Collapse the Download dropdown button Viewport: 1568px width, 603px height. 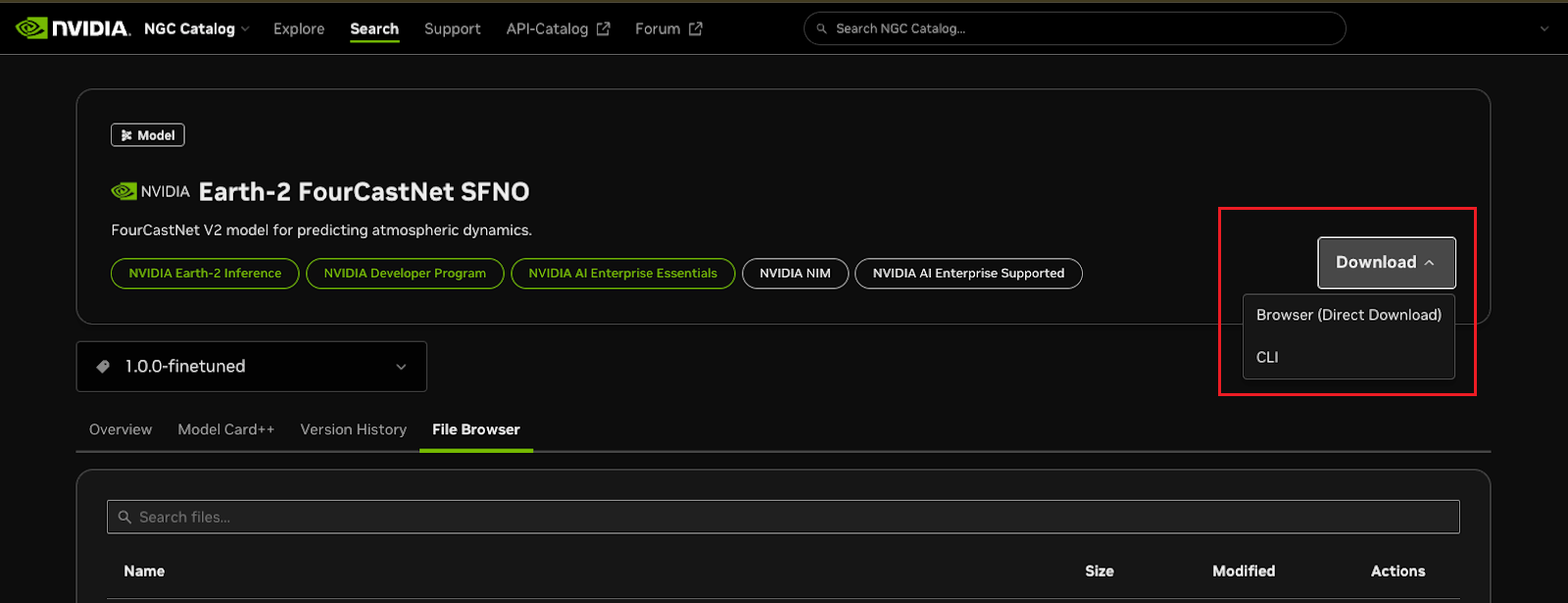1386,263
